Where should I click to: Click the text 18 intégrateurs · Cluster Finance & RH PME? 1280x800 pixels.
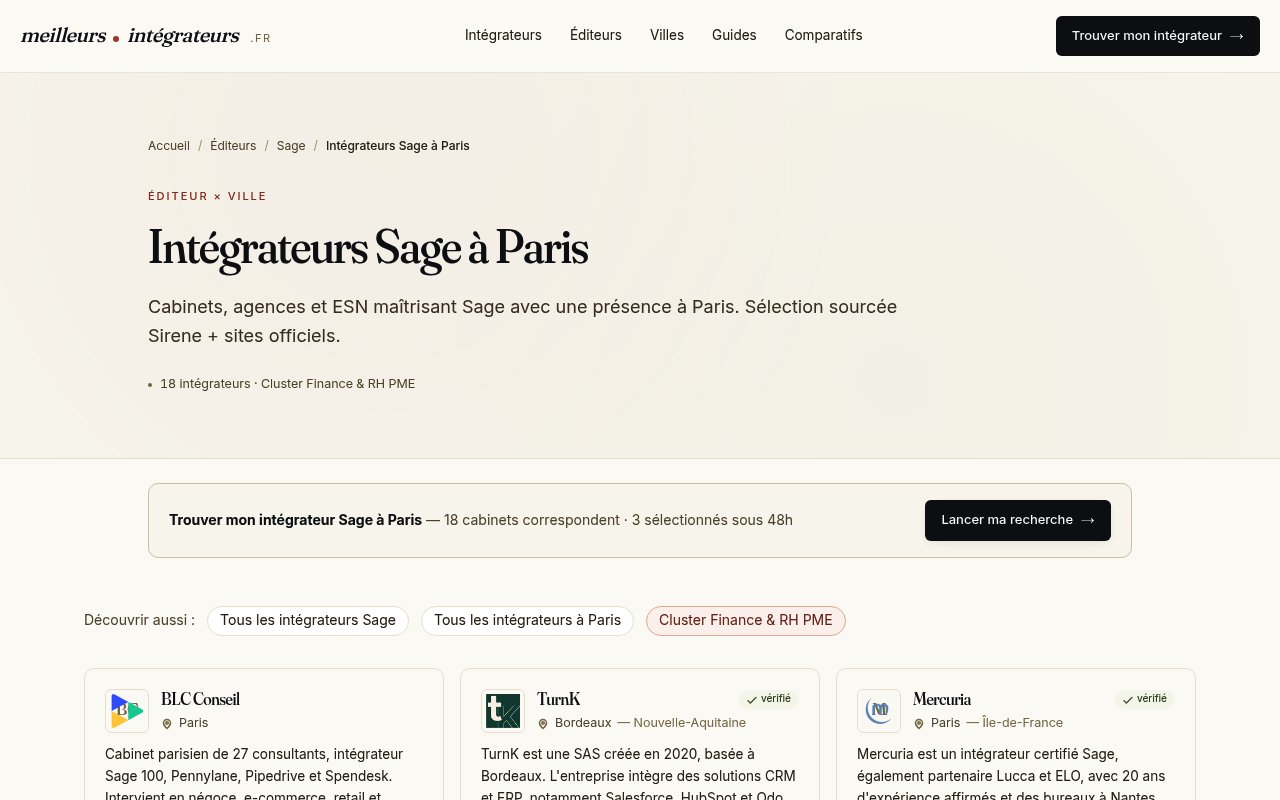pyautogui.click(x=287, y=384)
